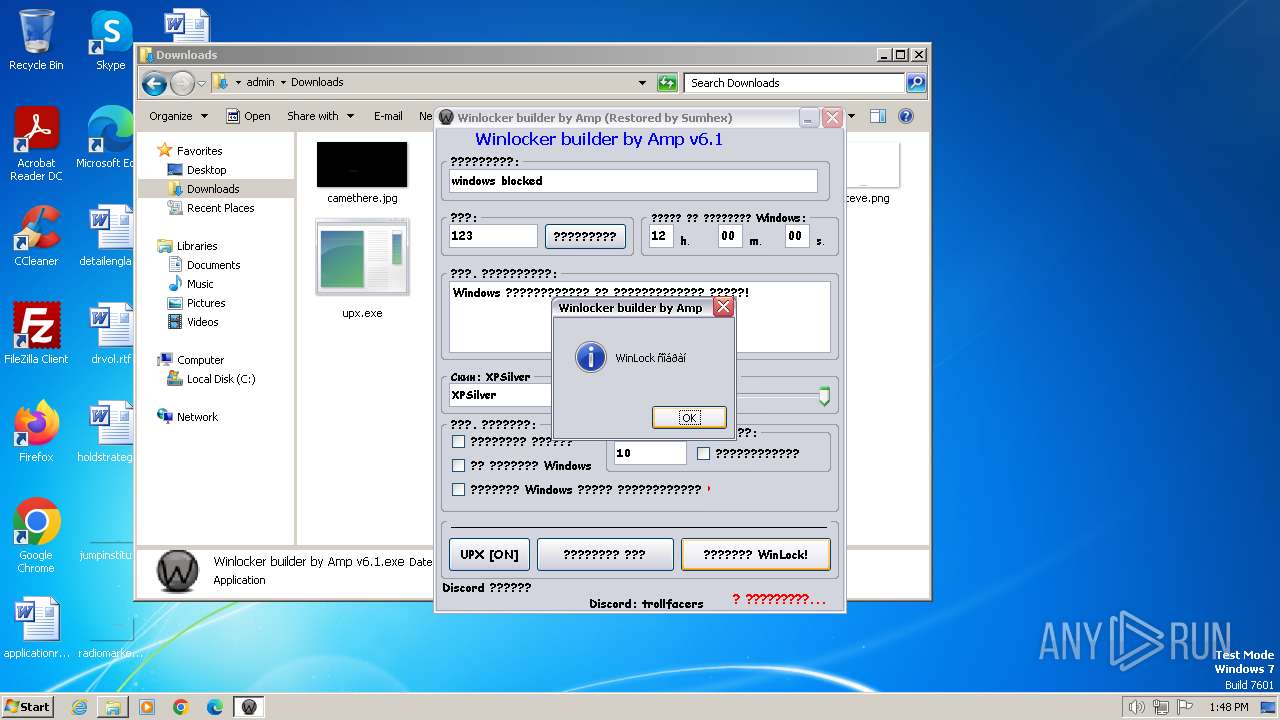Screen dimensions: 1280x720
Task: Click the Winlocker builder taskbar icon
Action: 249,707
